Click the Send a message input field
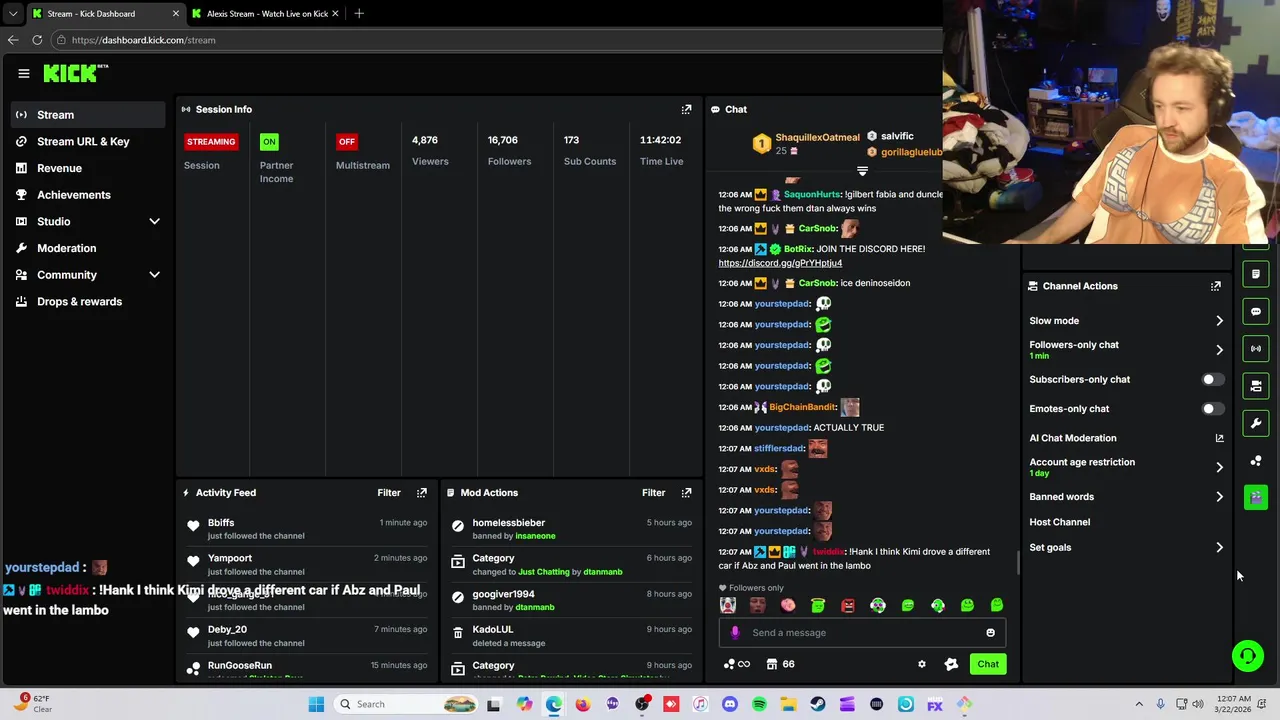This screenshot has width=1280, height=720. click(x=860, y=632)
